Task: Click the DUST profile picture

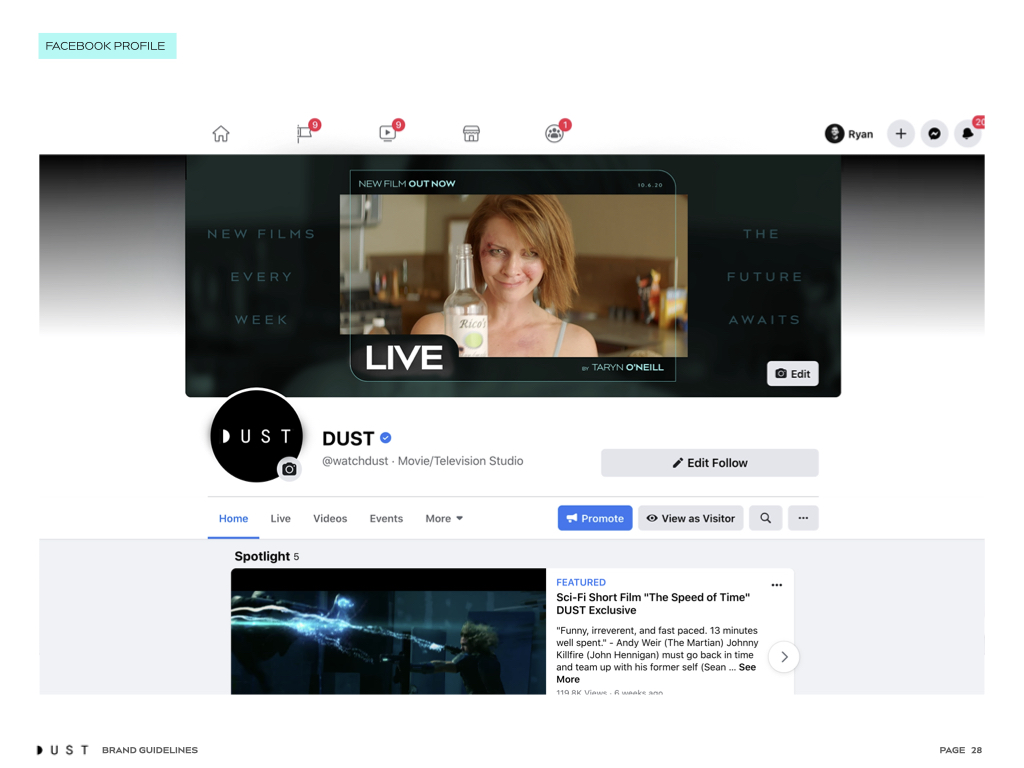Action: pos(256,436)
